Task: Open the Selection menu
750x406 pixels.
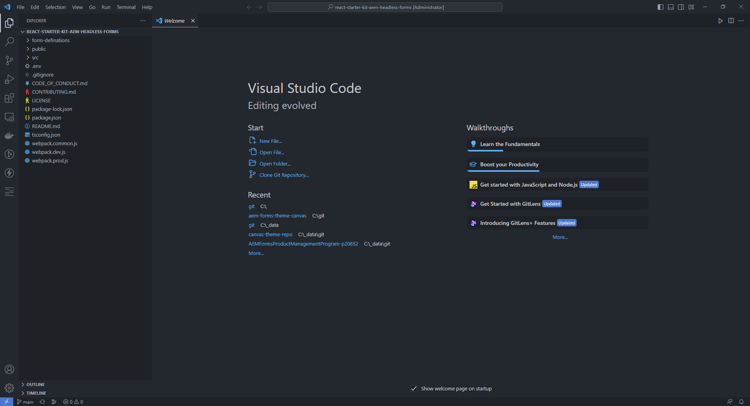Action: tap(55, 7)
